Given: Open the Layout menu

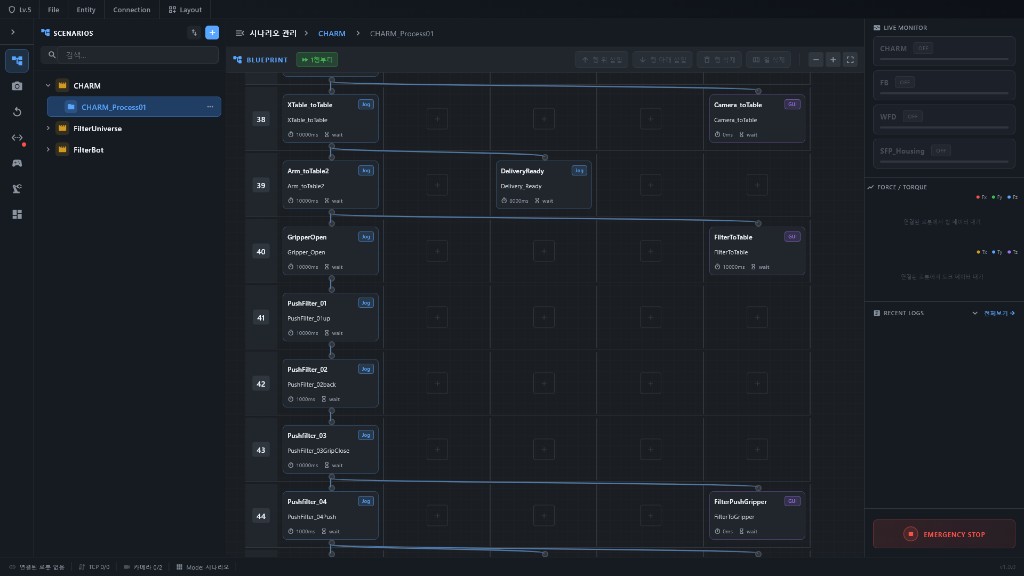Looking at the screenshot, I should point(185,10).
